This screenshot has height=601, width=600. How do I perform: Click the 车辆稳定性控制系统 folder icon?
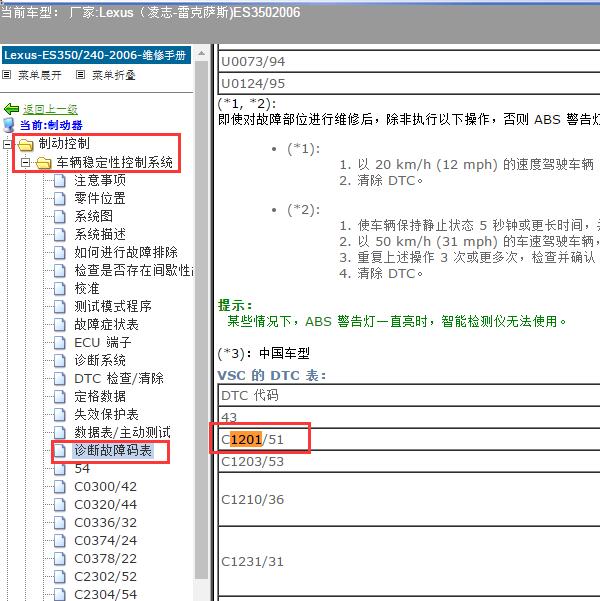[43, 163]
